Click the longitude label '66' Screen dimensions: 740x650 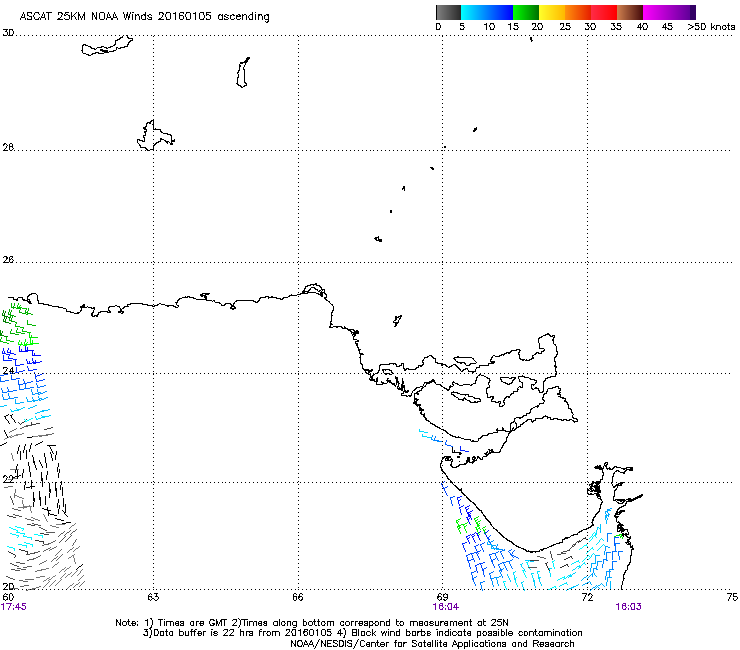click(x=297, y=597)
